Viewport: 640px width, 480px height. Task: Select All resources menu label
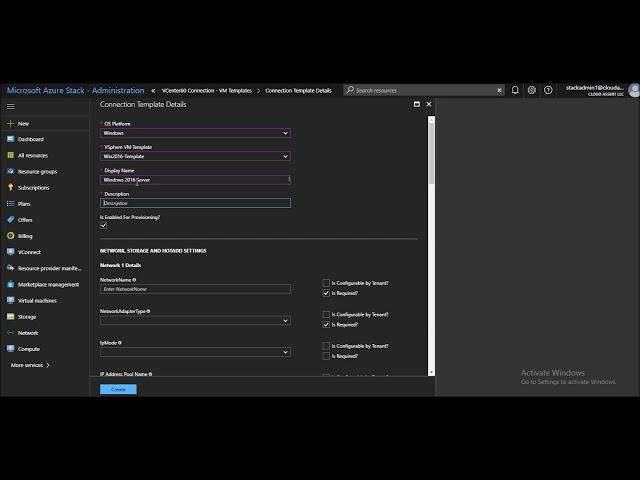tap(33, 156)
